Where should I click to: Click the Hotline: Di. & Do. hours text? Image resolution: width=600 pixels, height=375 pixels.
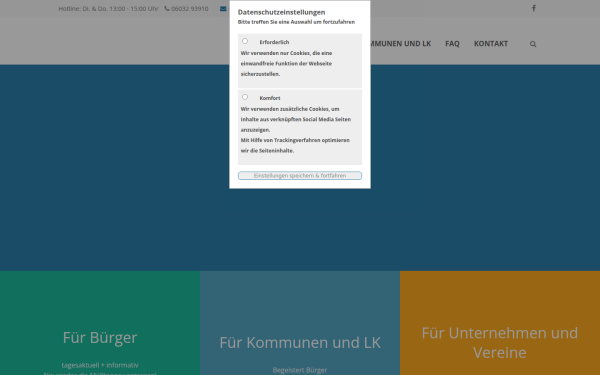108,8
